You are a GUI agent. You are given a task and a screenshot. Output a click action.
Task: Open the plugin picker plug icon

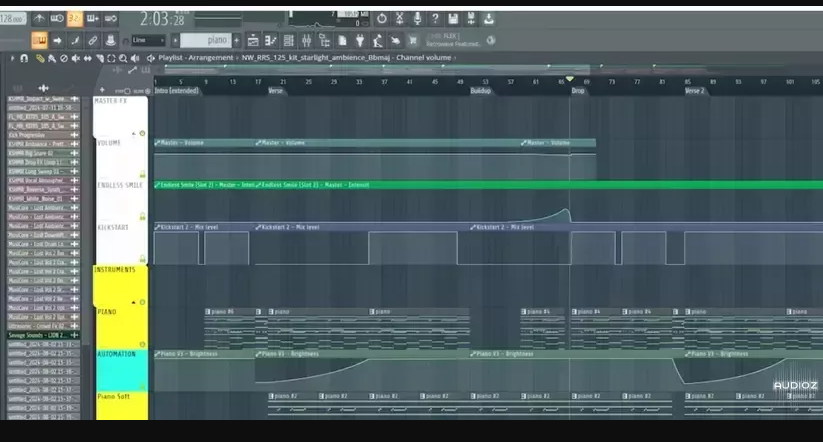pyautogui.click(x=360, y=40)
